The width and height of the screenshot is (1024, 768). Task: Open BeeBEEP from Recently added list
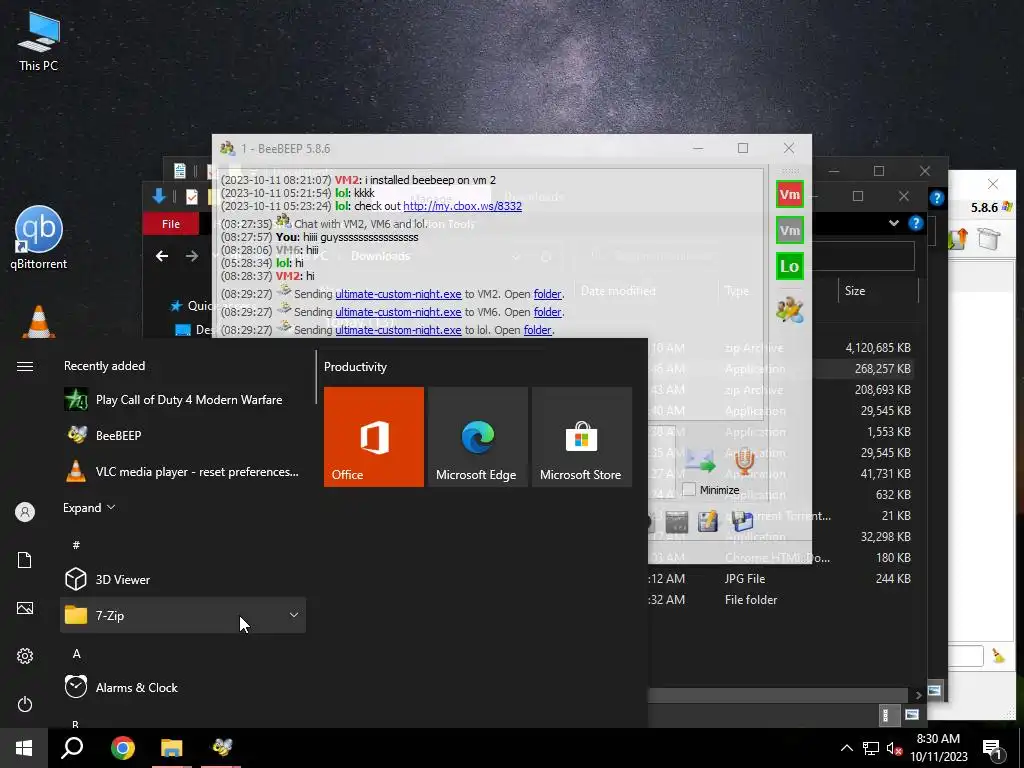tap(183, 436)
